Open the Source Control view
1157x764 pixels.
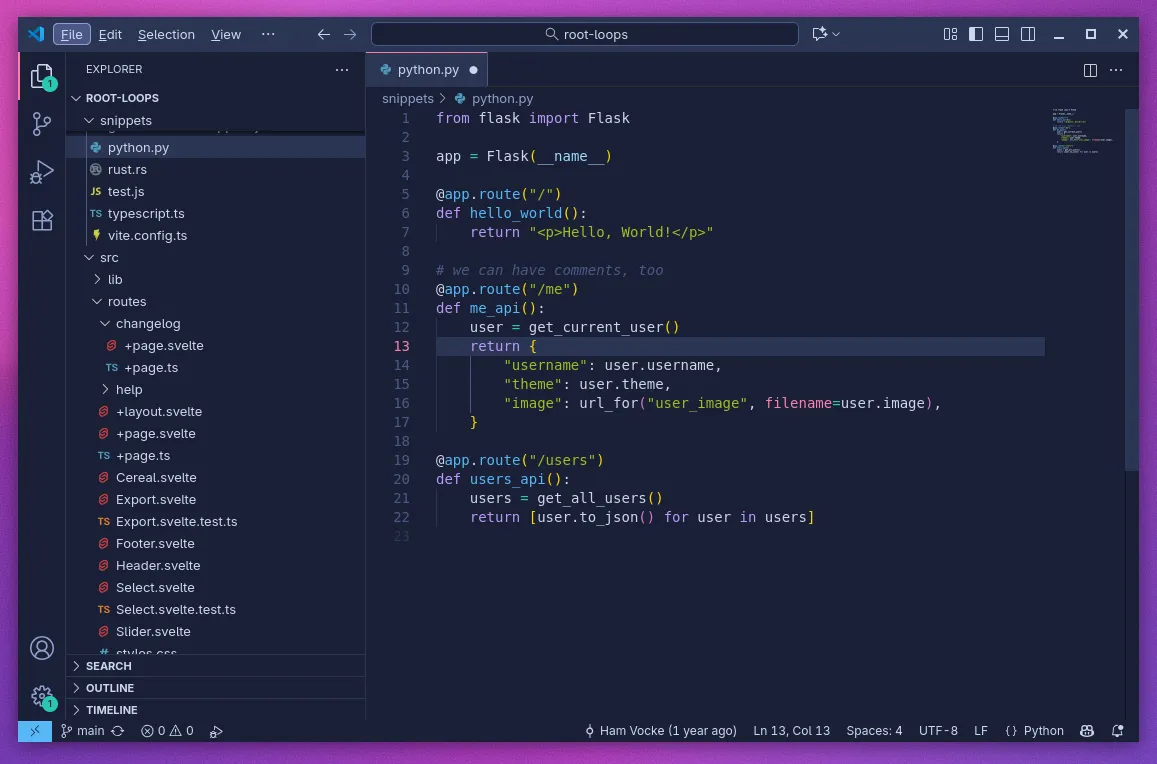tap(41, 123)
